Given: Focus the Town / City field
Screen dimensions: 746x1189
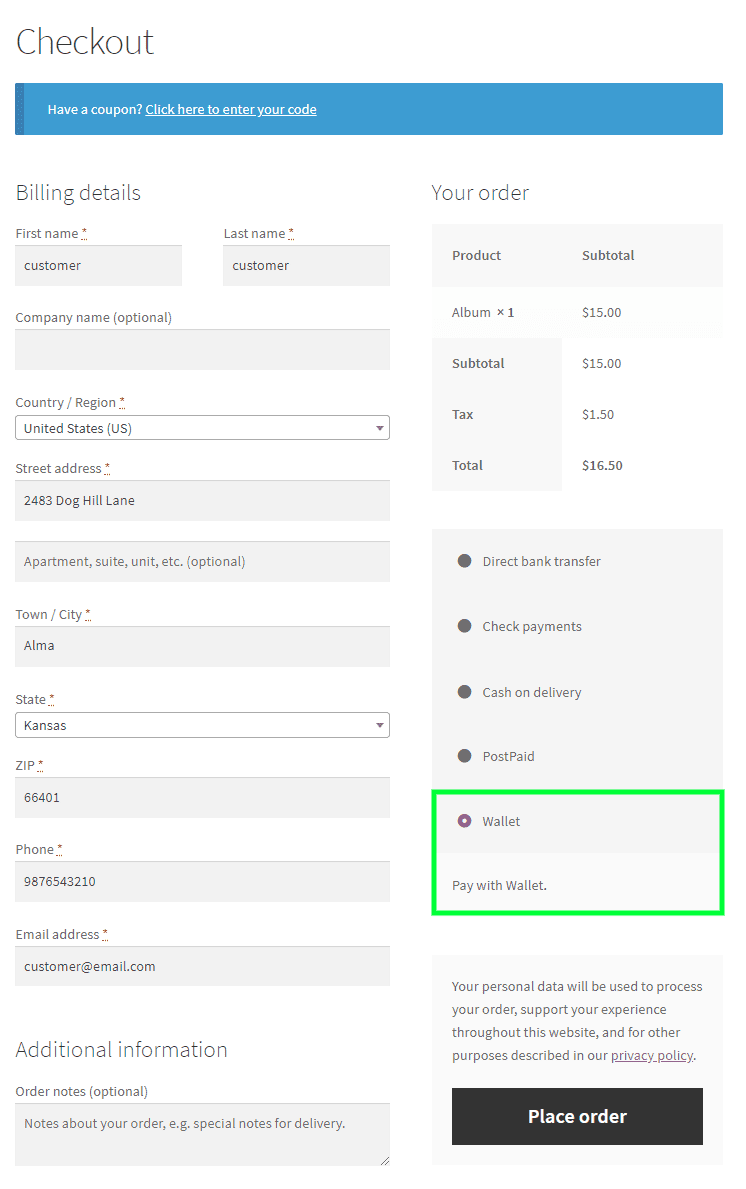Looking at the screenshot, I should click(202, 646).
